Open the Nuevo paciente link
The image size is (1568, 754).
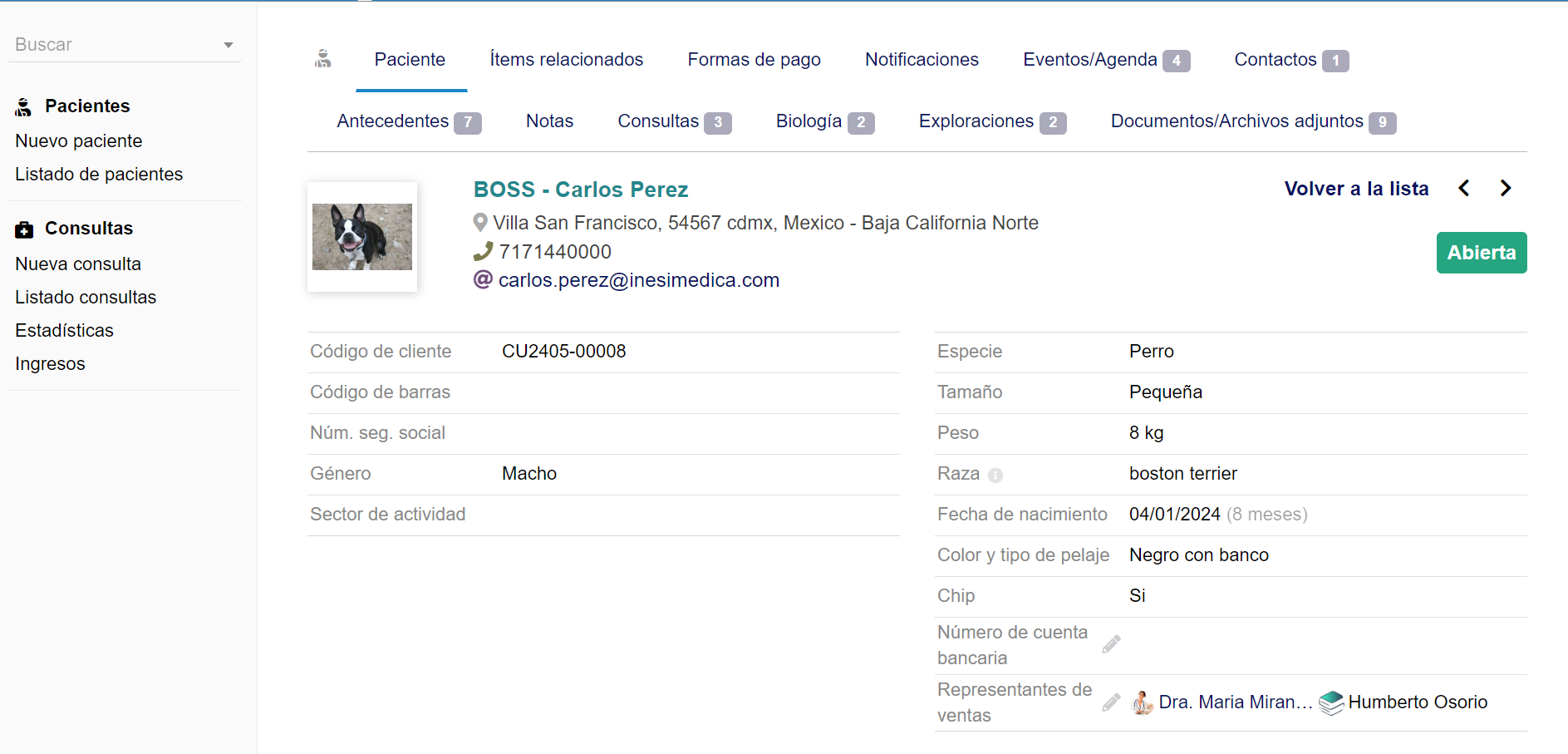click(78, 140)
